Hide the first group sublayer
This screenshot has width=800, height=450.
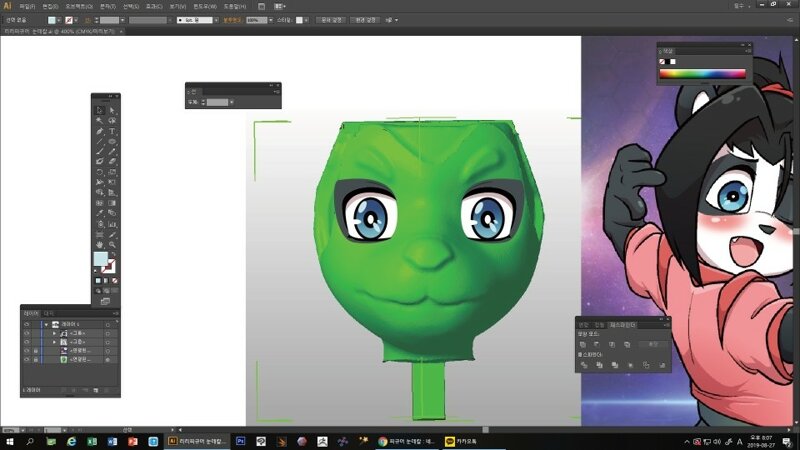pos(27,333)
